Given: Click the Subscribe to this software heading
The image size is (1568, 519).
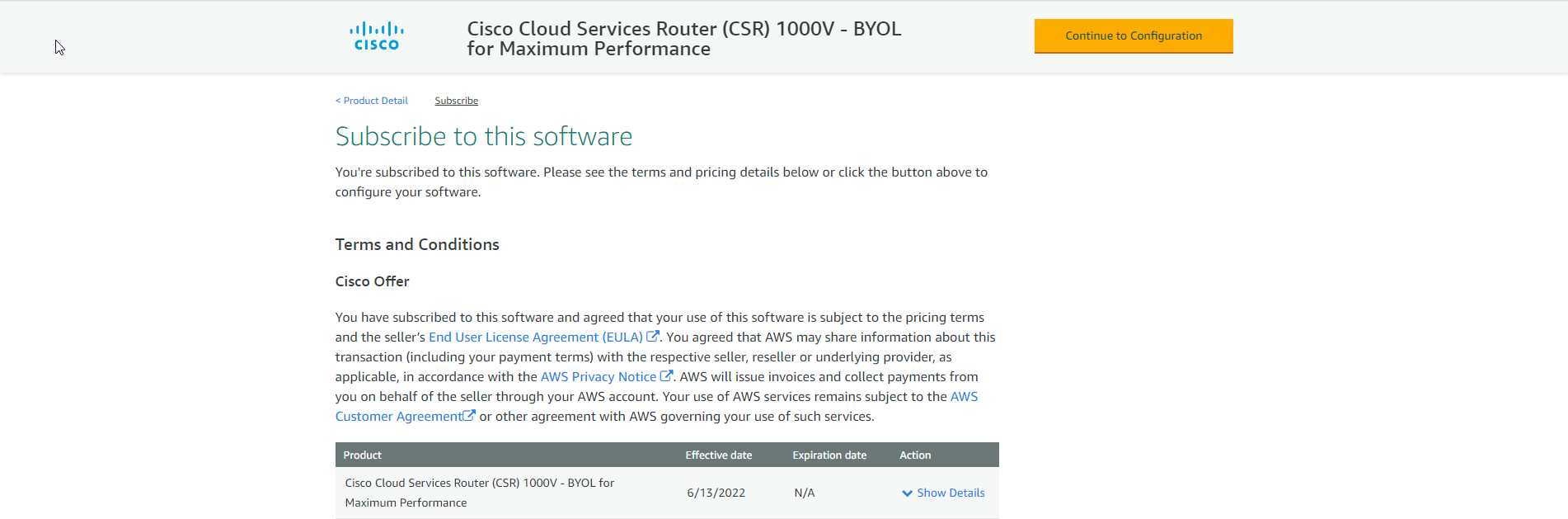Looking at the screenshot, I should (484, 136).
